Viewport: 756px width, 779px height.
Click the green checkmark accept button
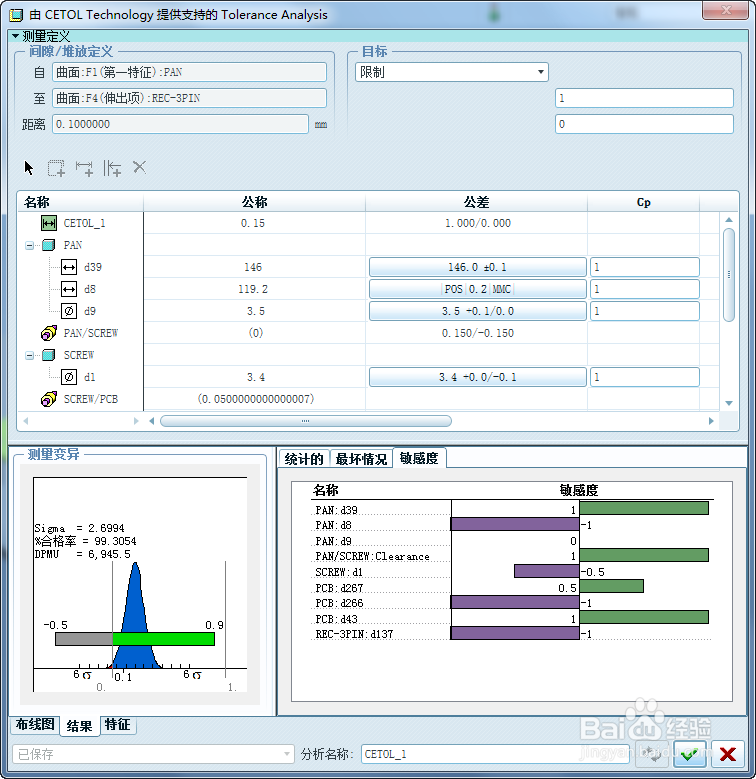(690, 754)
